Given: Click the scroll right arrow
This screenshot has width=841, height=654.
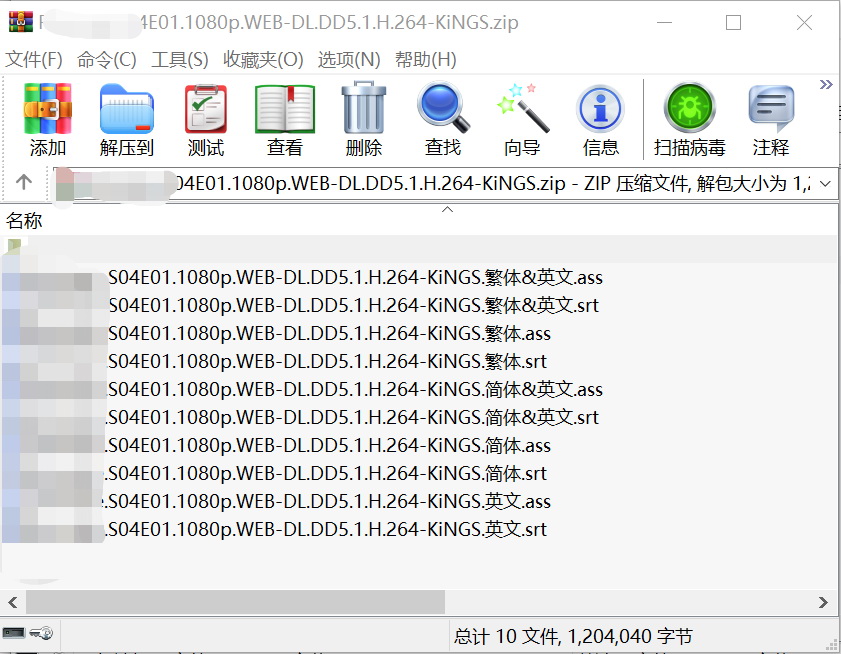Looking at the screenshot, I should [x=823, y=602].
